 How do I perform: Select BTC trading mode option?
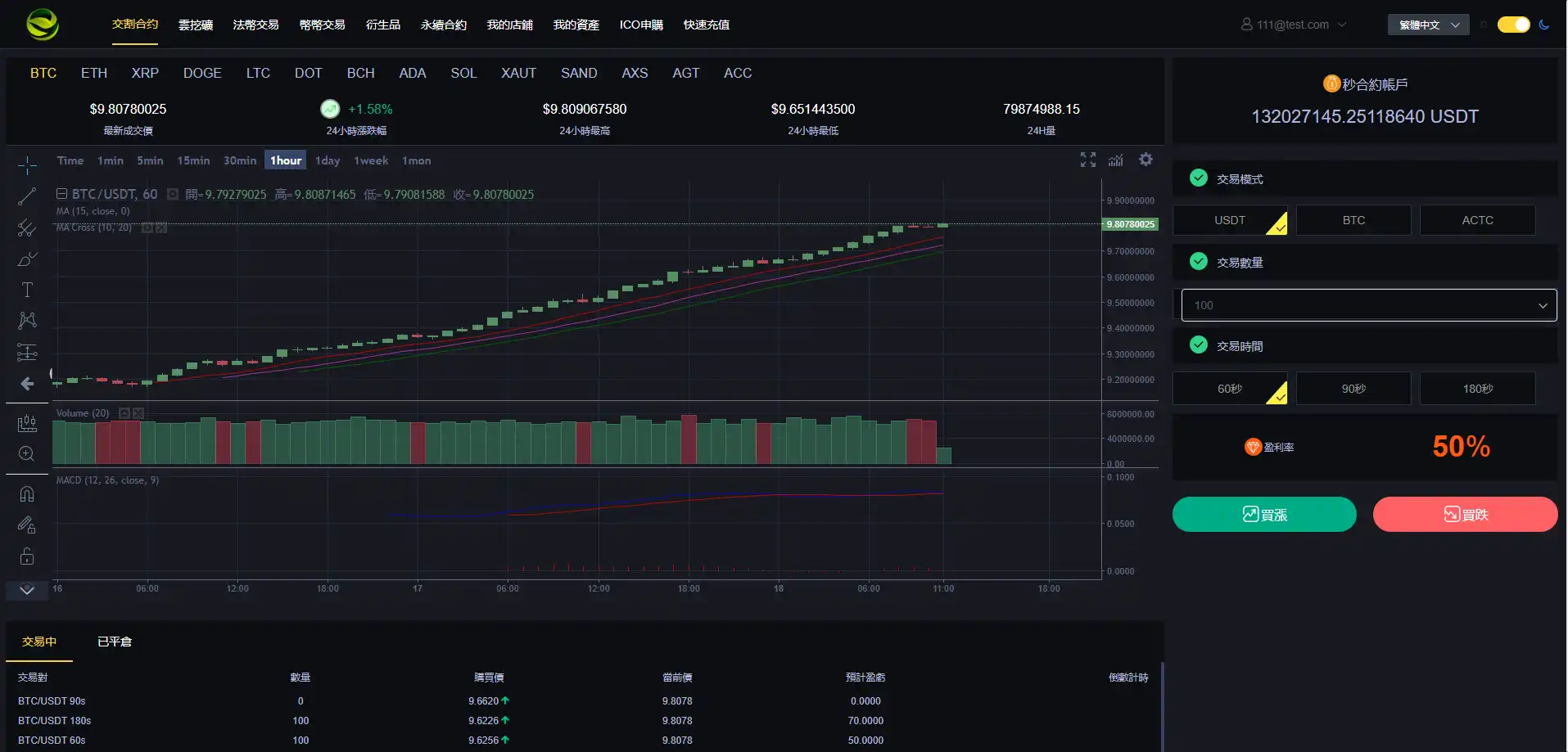1353,220
